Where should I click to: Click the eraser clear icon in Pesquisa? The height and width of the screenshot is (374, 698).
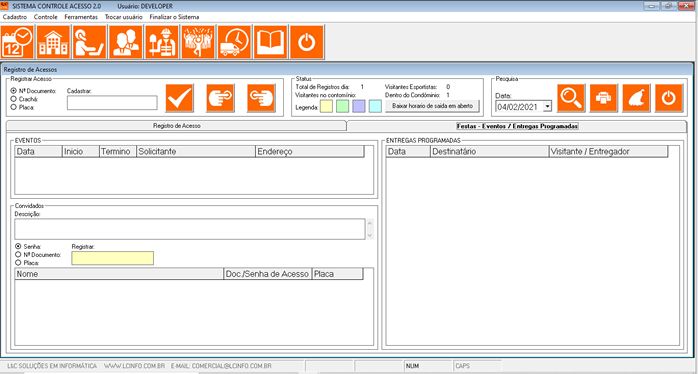point(636,98)
